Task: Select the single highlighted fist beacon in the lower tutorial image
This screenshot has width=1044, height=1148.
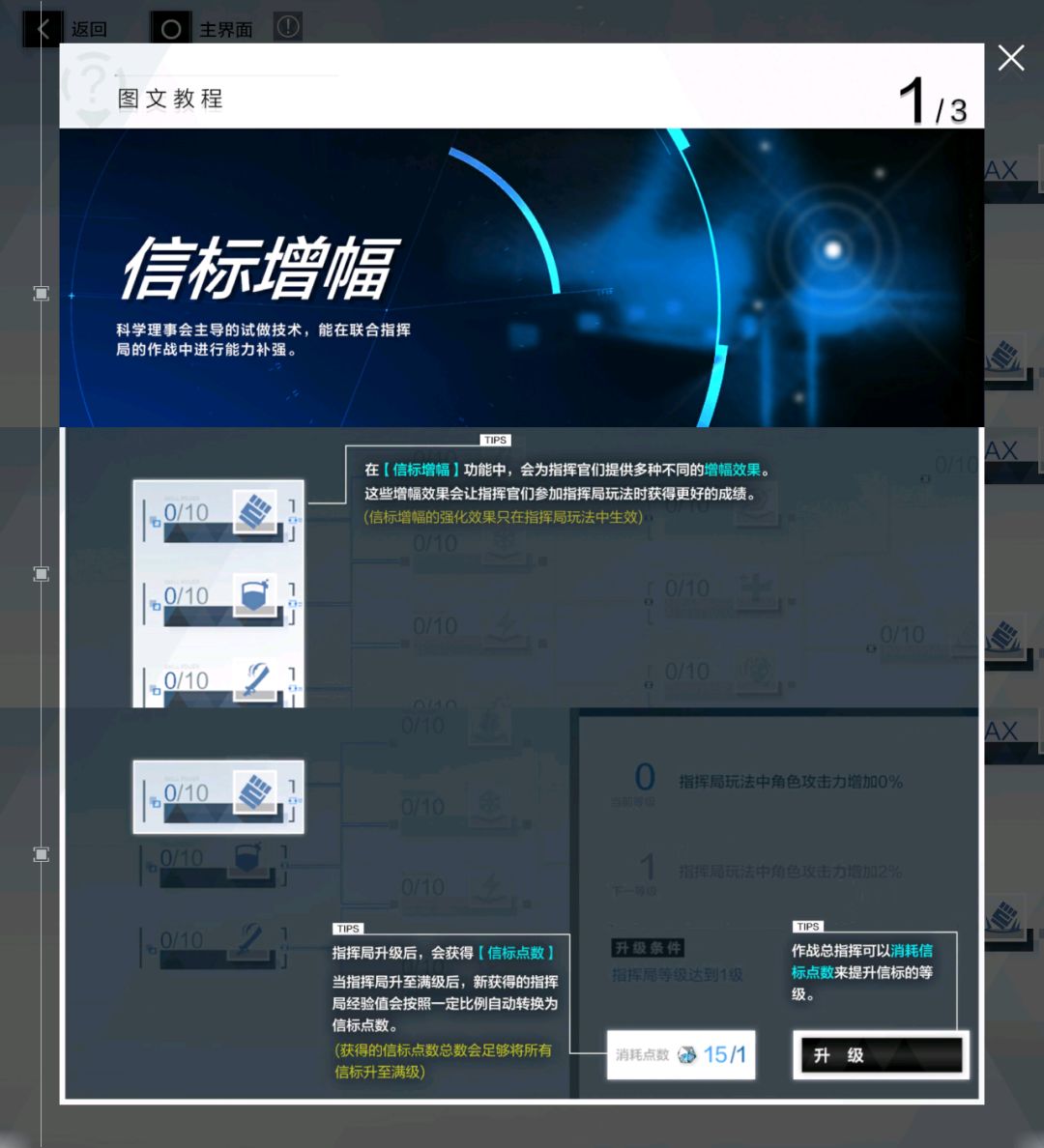Action: click(x=218, y=796)
